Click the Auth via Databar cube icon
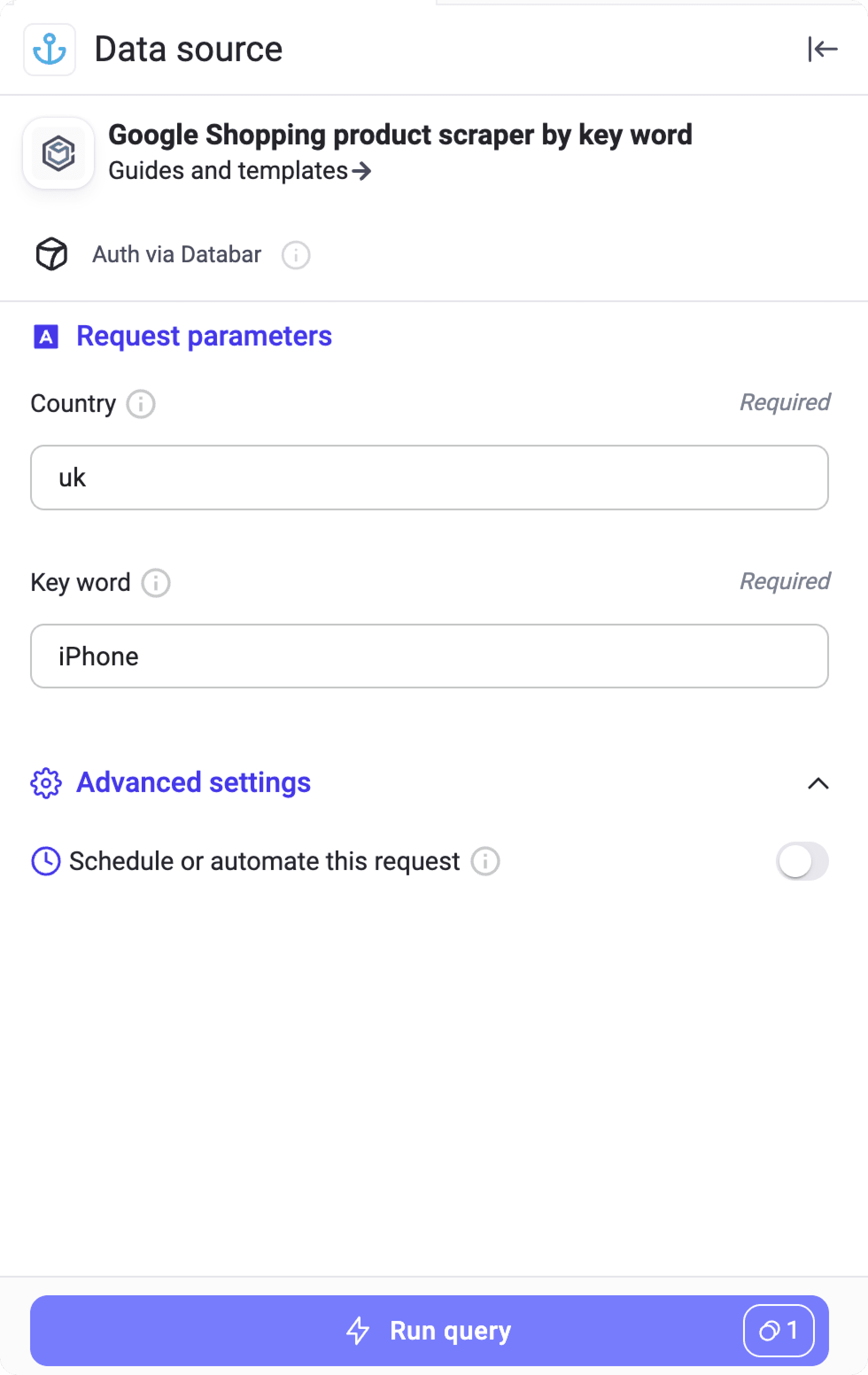The height and width of the screenshot is (1375, 868). 52,255
